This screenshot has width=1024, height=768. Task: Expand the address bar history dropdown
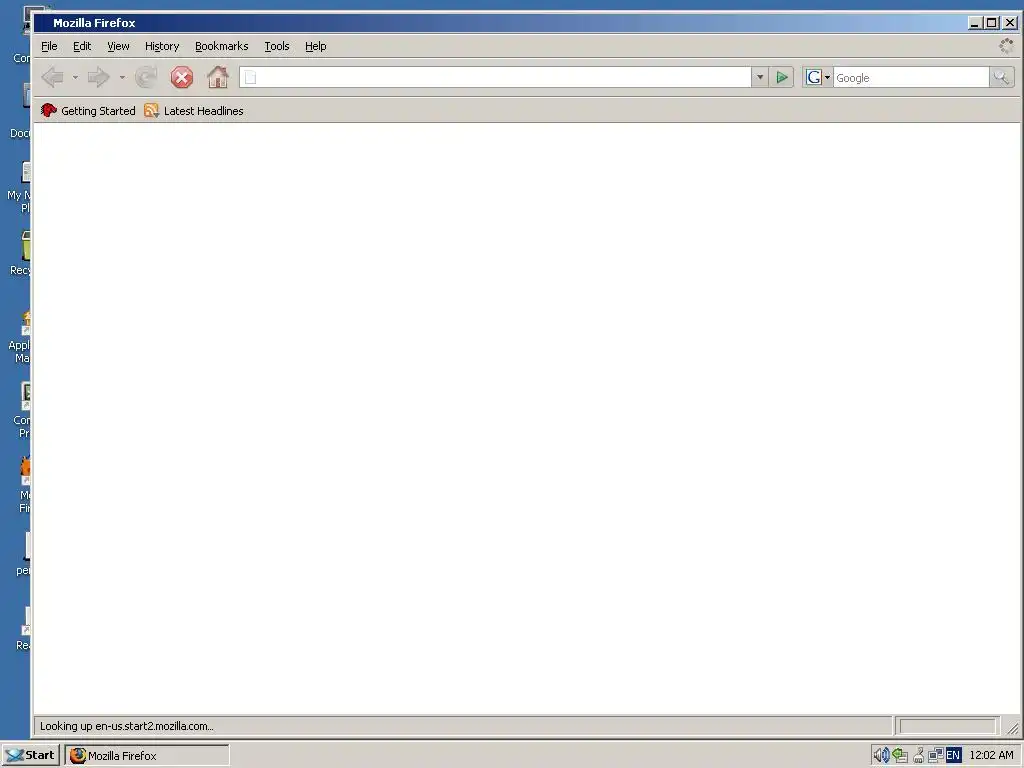click(760, 78)
